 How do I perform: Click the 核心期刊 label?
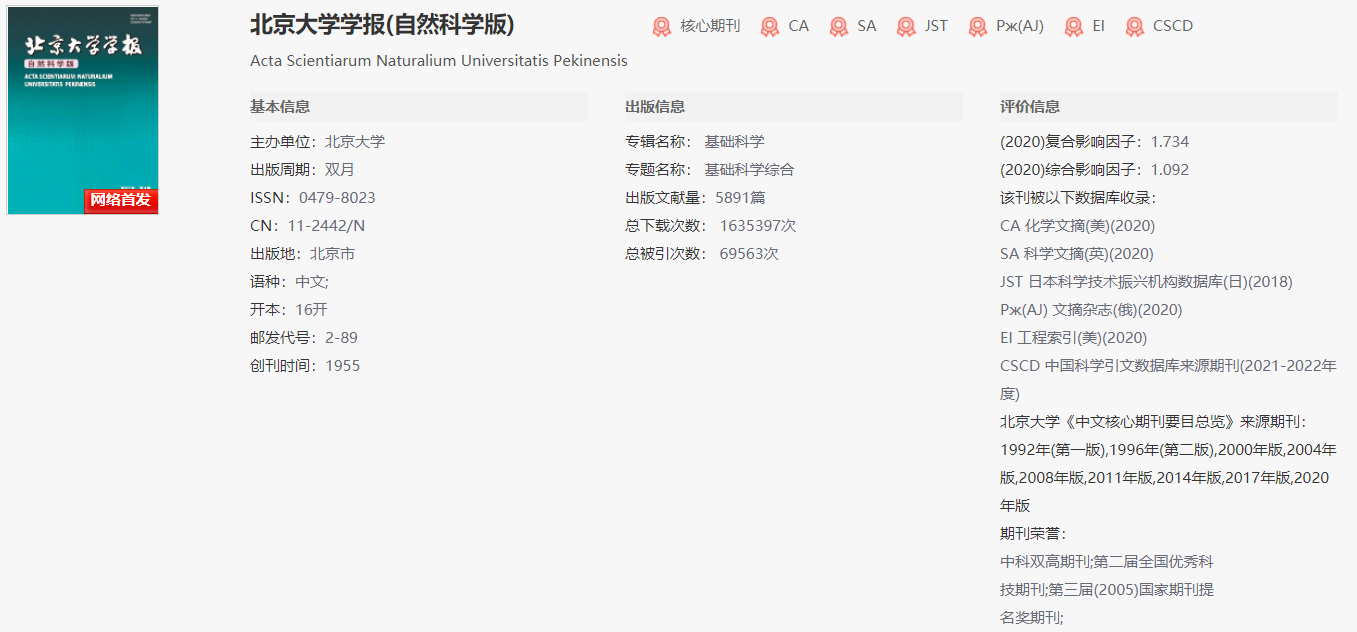(710, 26)
